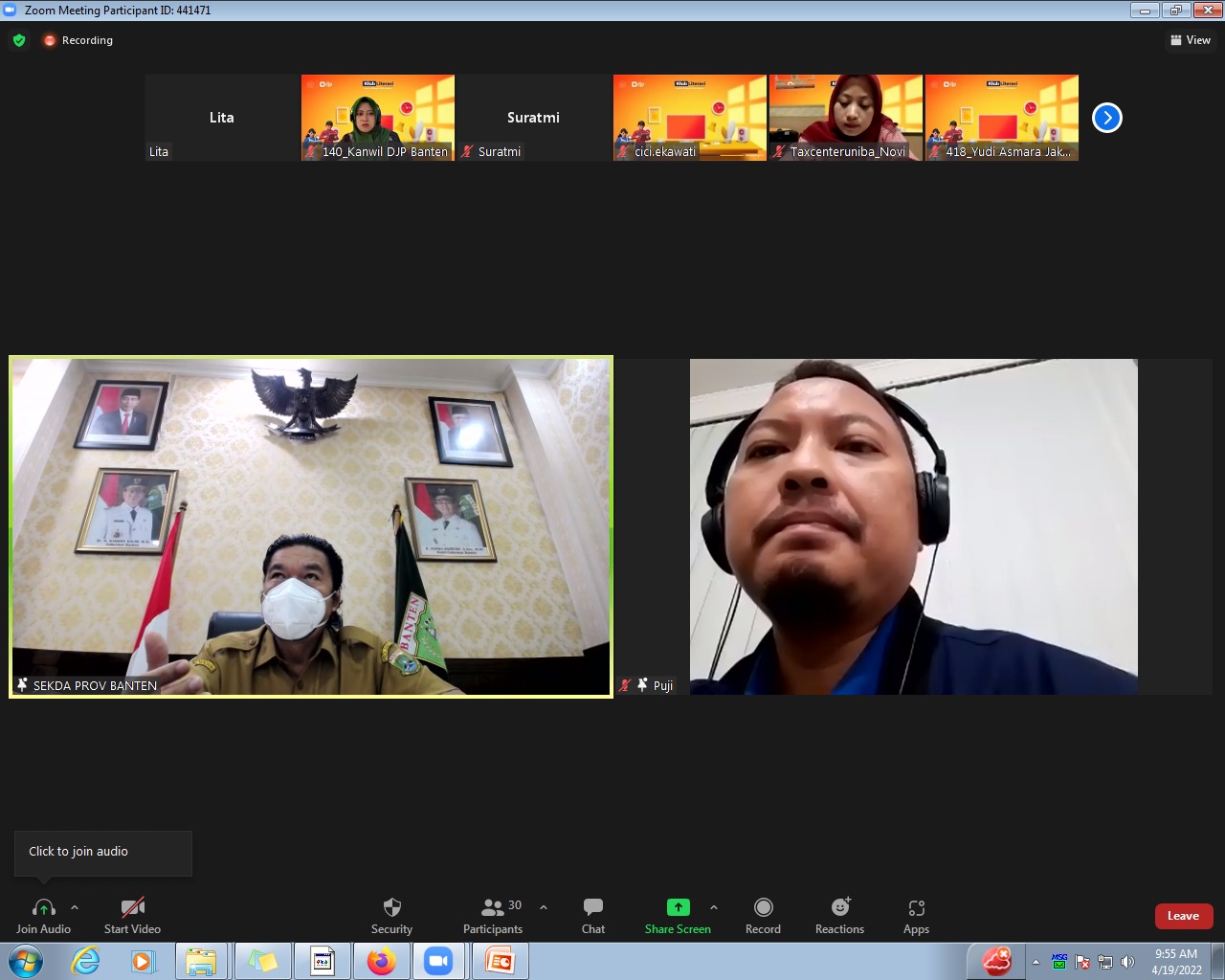Image resolution: width=1225 pixels, height=980 pixels.
Task: Expand Share Screen options arrow
Action: click(x=714, y=907)
